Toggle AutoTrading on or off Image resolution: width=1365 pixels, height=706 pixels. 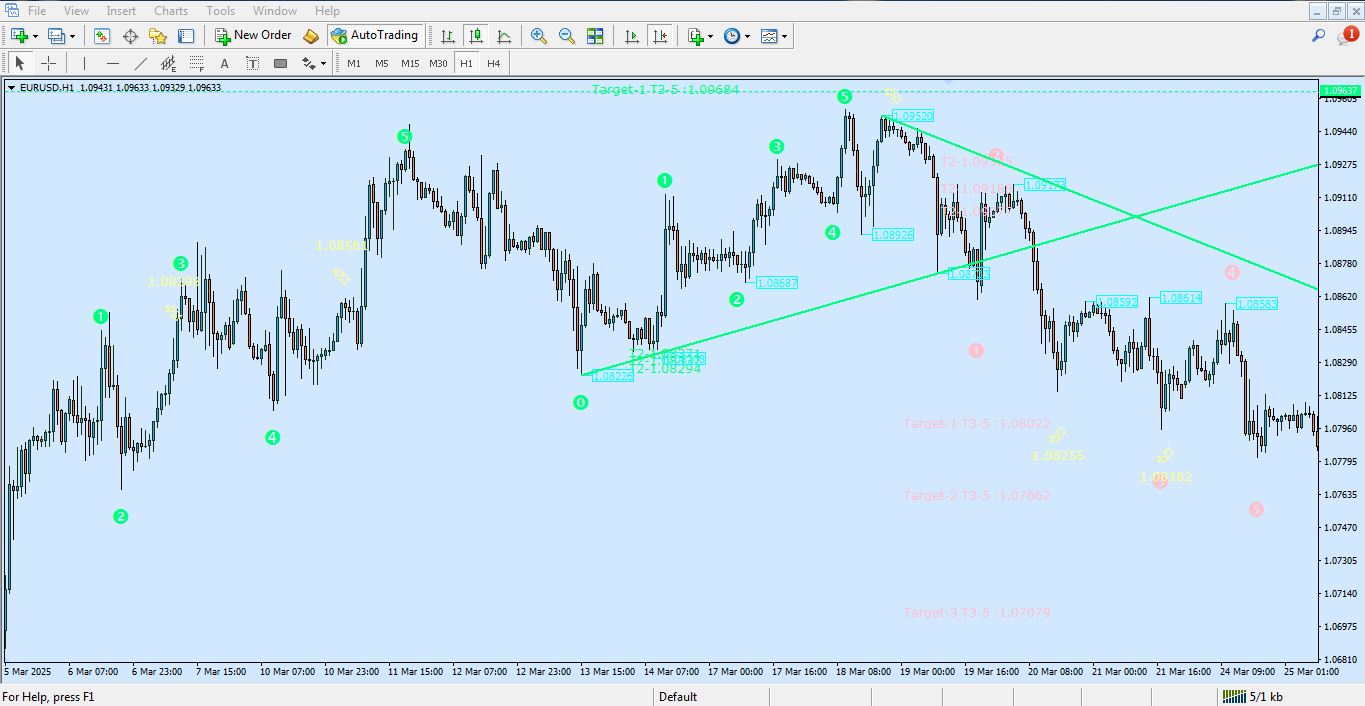click(x=376, y=35)
